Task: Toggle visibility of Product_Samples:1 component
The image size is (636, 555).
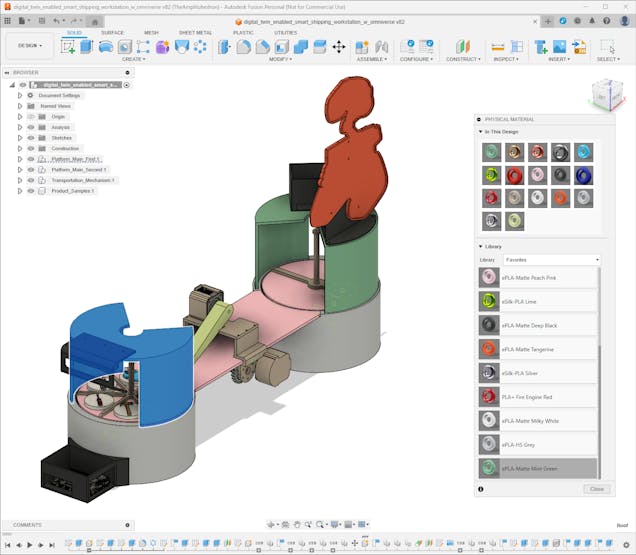Action: 31,191
